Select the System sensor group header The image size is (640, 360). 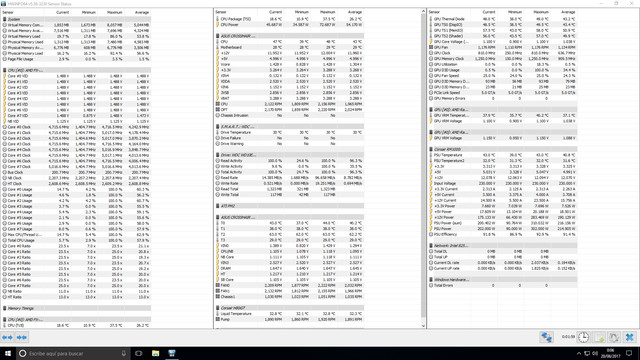point(76,19)
